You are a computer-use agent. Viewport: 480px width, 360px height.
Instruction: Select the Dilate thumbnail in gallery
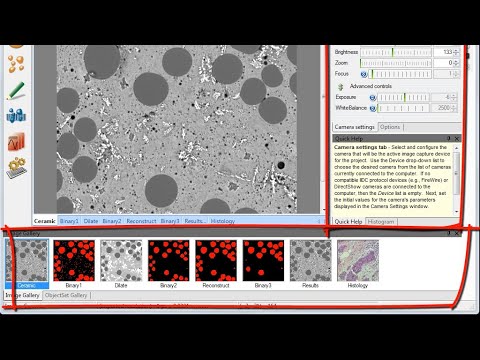click(121, 264)
